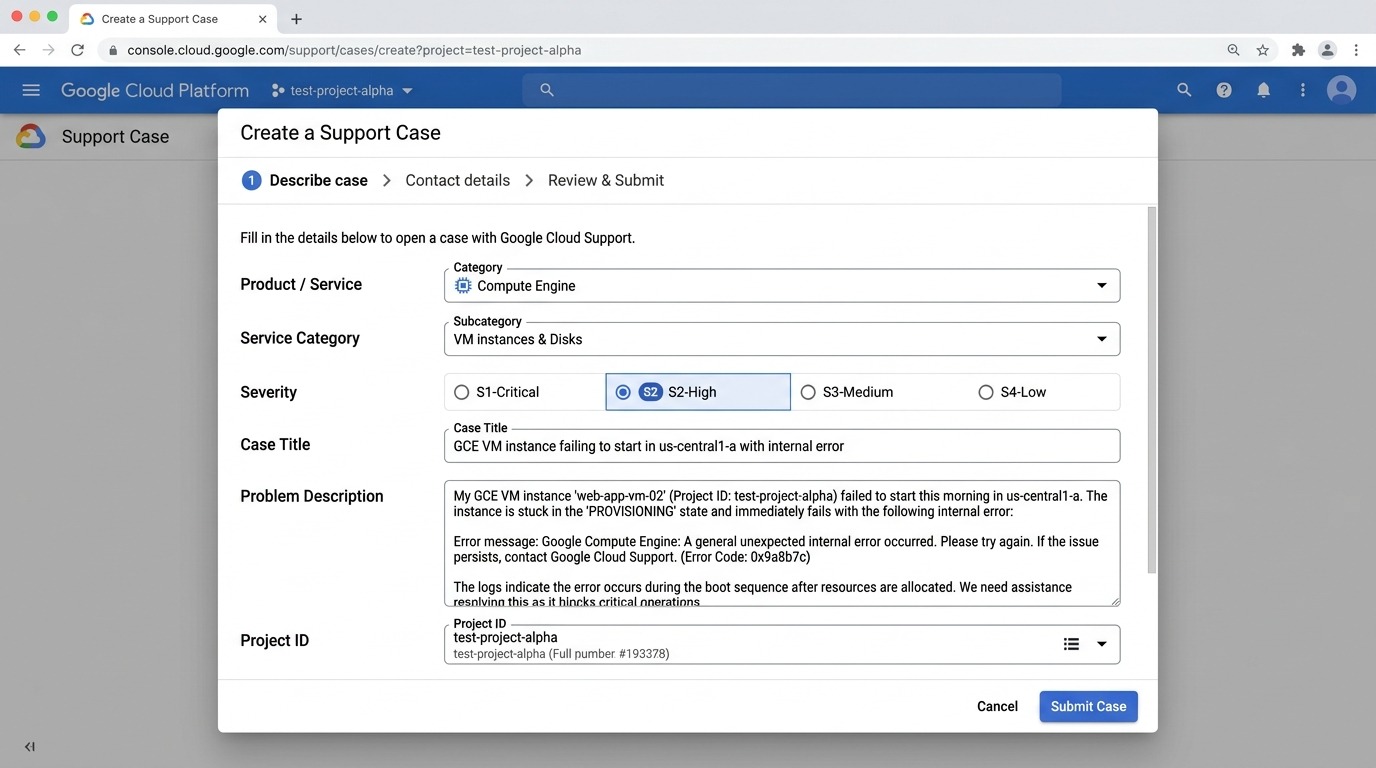Click the Service Category label
The width and height of the screenshot is (1376, 768).
tap(300, 338)
